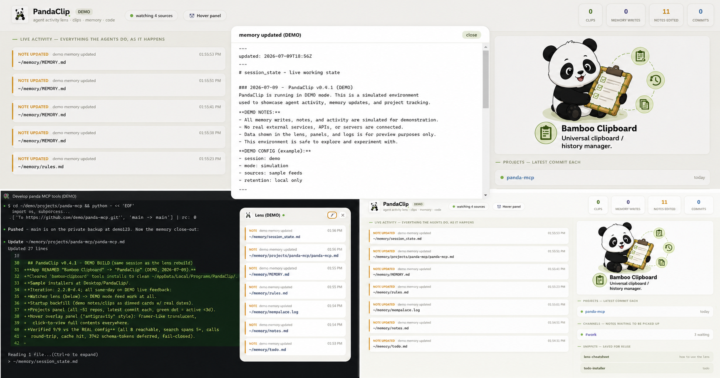The image size is (720, 378).
Task: Click the green status dot next to Lens (DEMO)
Action: (x=284, y=215)
